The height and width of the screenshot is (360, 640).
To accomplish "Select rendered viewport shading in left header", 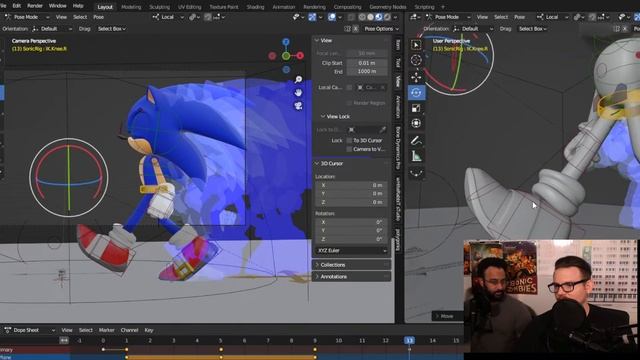I will (x=387, y=17).
